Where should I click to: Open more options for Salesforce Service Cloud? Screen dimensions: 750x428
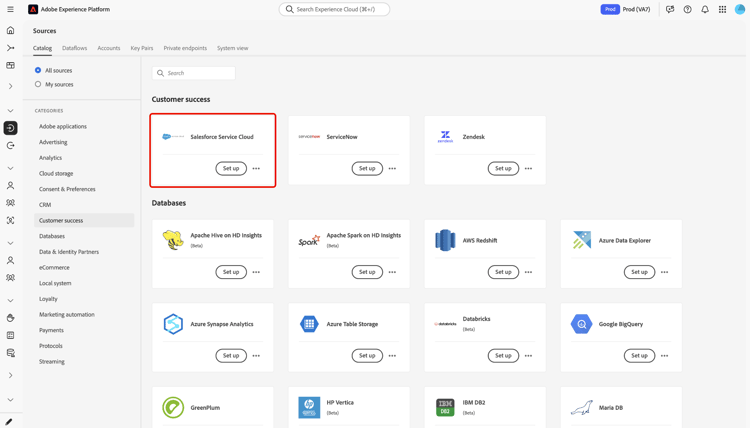point(256,168)
